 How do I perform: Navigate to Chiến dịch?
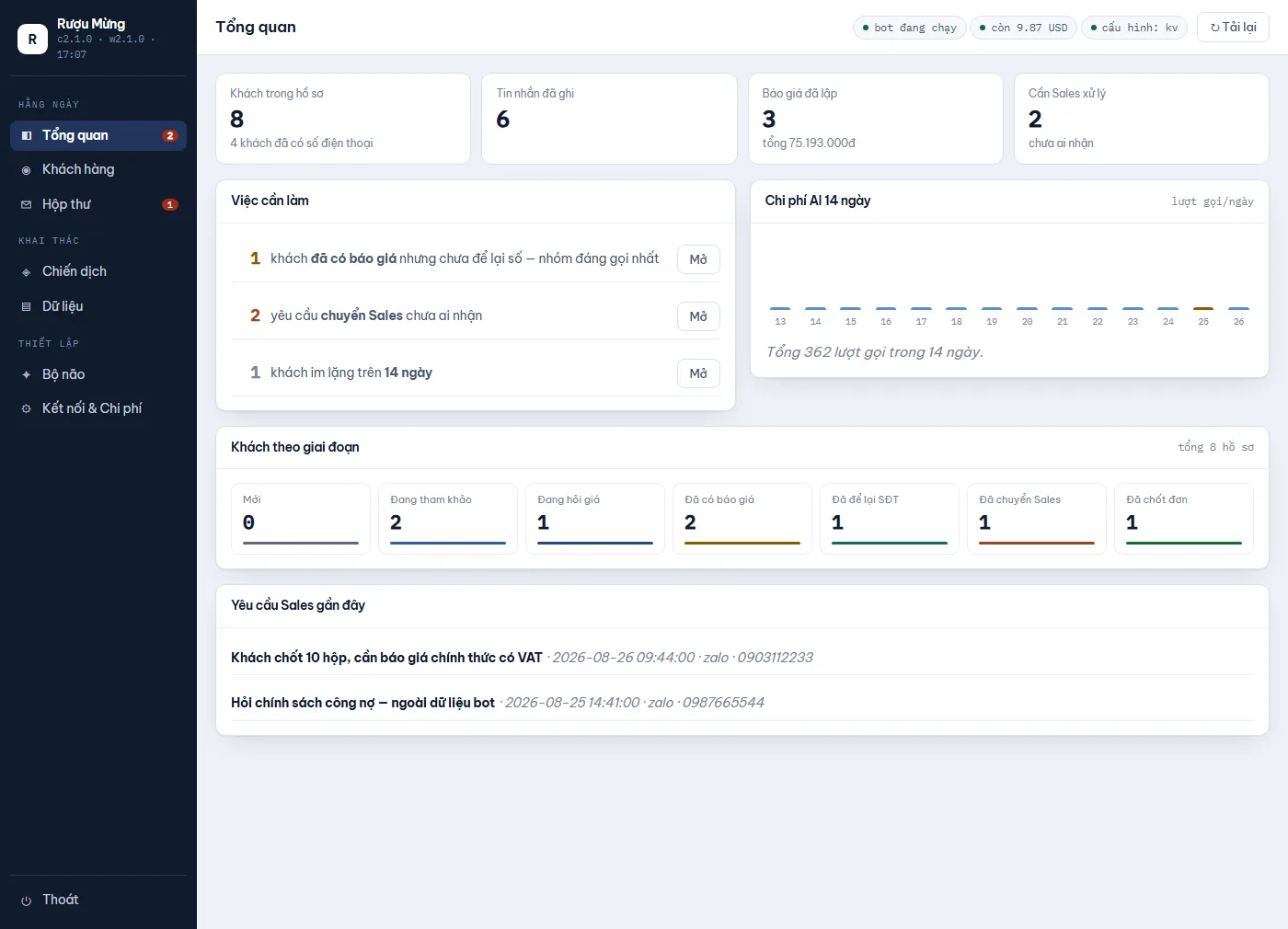(98, 271)
